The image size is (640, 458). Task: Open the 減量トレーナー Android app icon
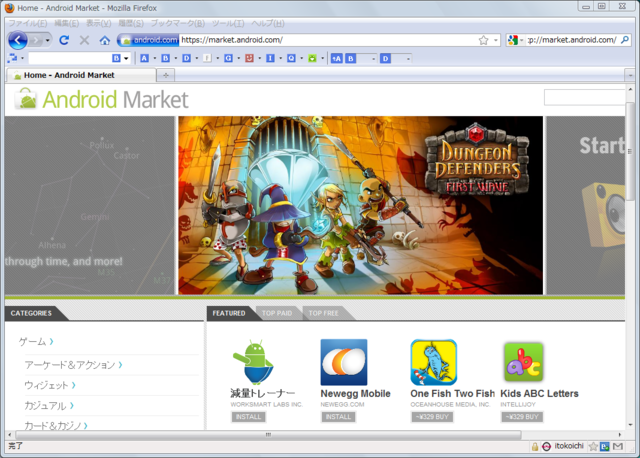[253, 362]
